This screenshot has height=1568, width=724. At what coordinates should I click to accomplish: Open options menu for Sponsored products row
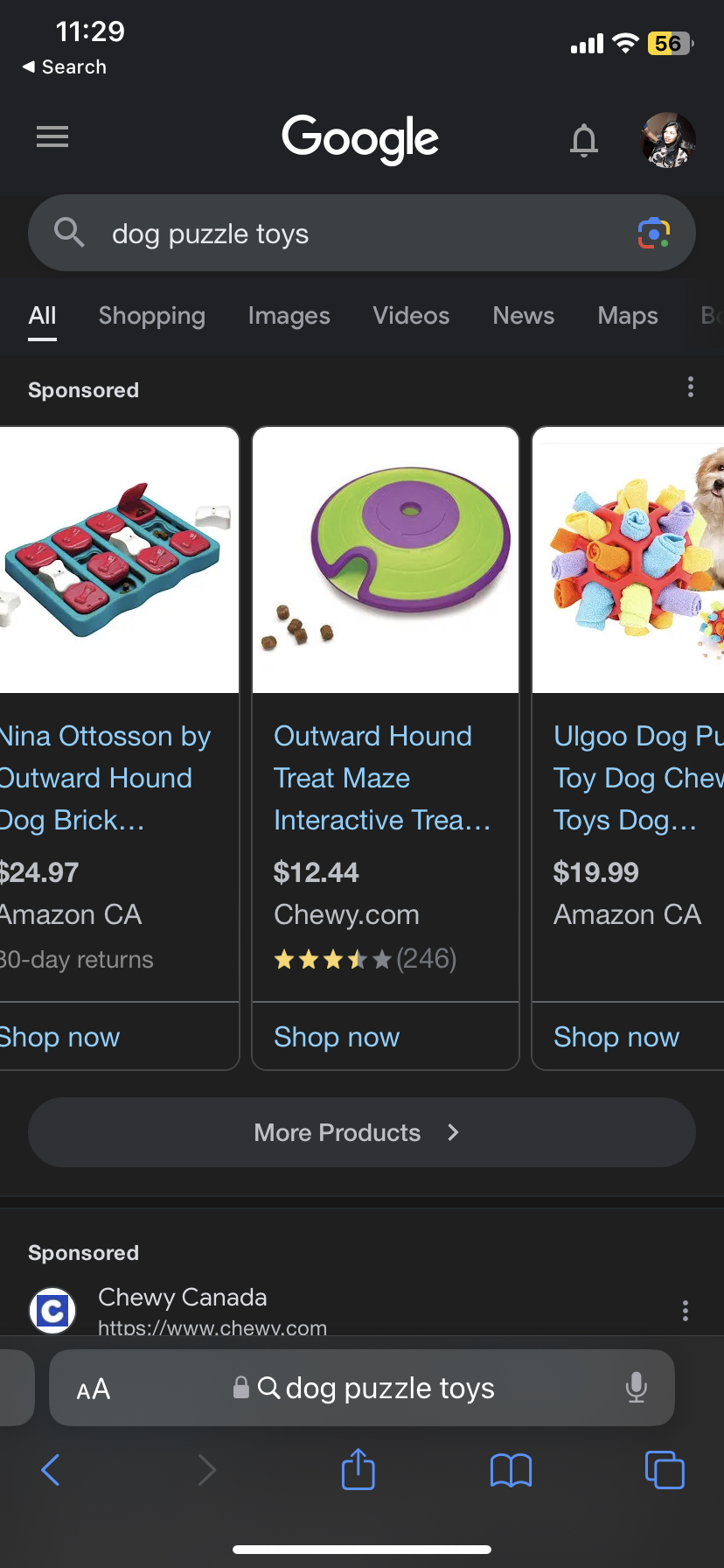[690, 386]
